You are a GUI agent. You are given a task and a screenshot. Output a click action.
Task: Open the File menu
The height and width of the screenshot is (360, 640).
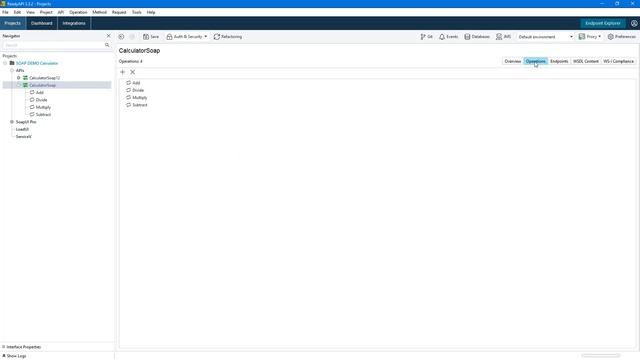(x=5, y=12)
